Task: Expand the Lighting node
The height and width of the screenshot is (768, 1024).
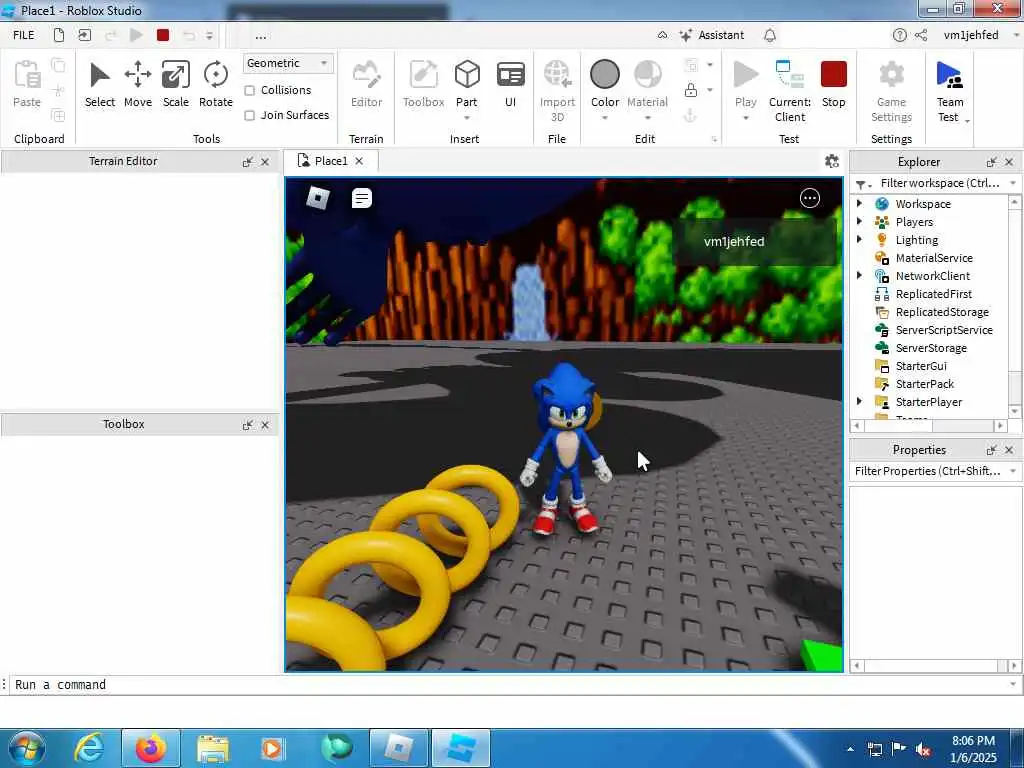Action: click(859, 240)
